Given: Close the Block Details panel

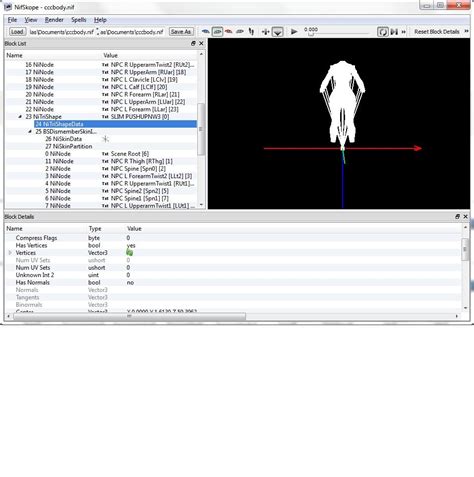Looking at the screenshot, I should pyautogui.click(x=465, y=217).
